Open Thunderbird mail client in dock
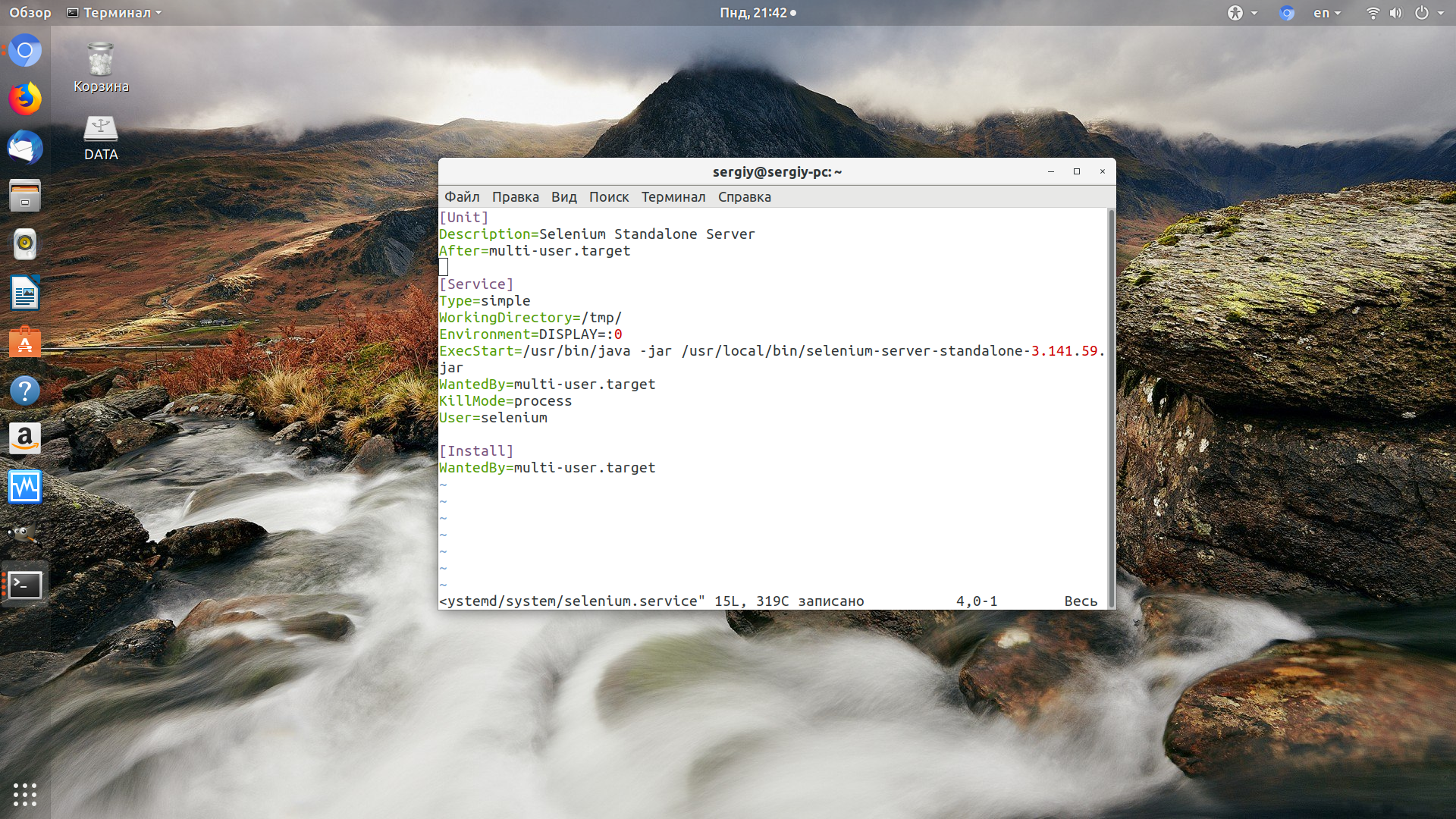Screen dimensions: 1456x819 pos(25,148)
